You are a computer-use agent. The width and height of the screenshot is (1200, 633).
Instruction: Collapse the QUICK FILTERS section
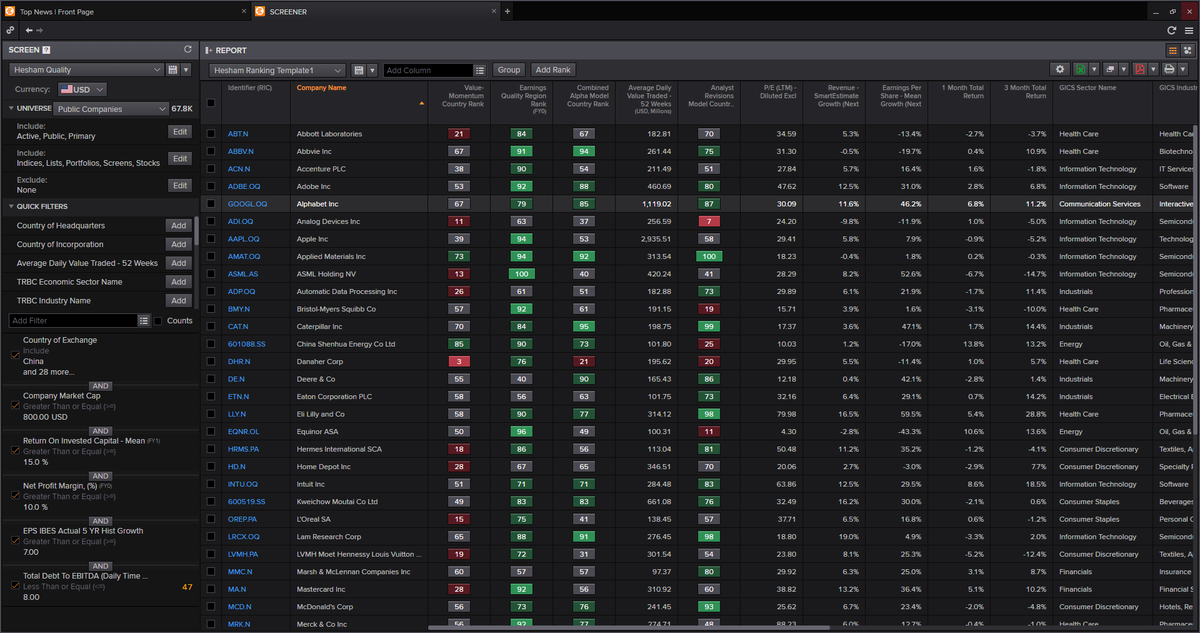click(10, 206)
